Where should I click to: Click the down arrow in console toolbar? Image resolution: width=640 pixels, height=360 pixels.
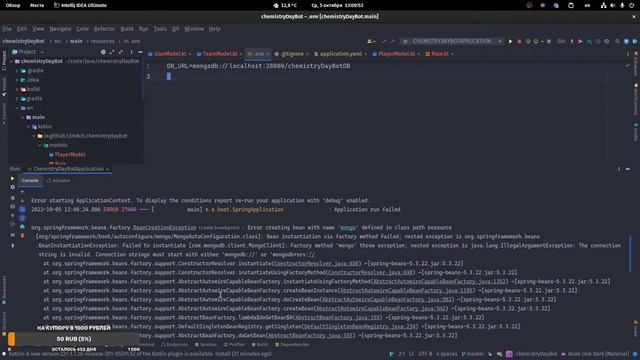22,200
